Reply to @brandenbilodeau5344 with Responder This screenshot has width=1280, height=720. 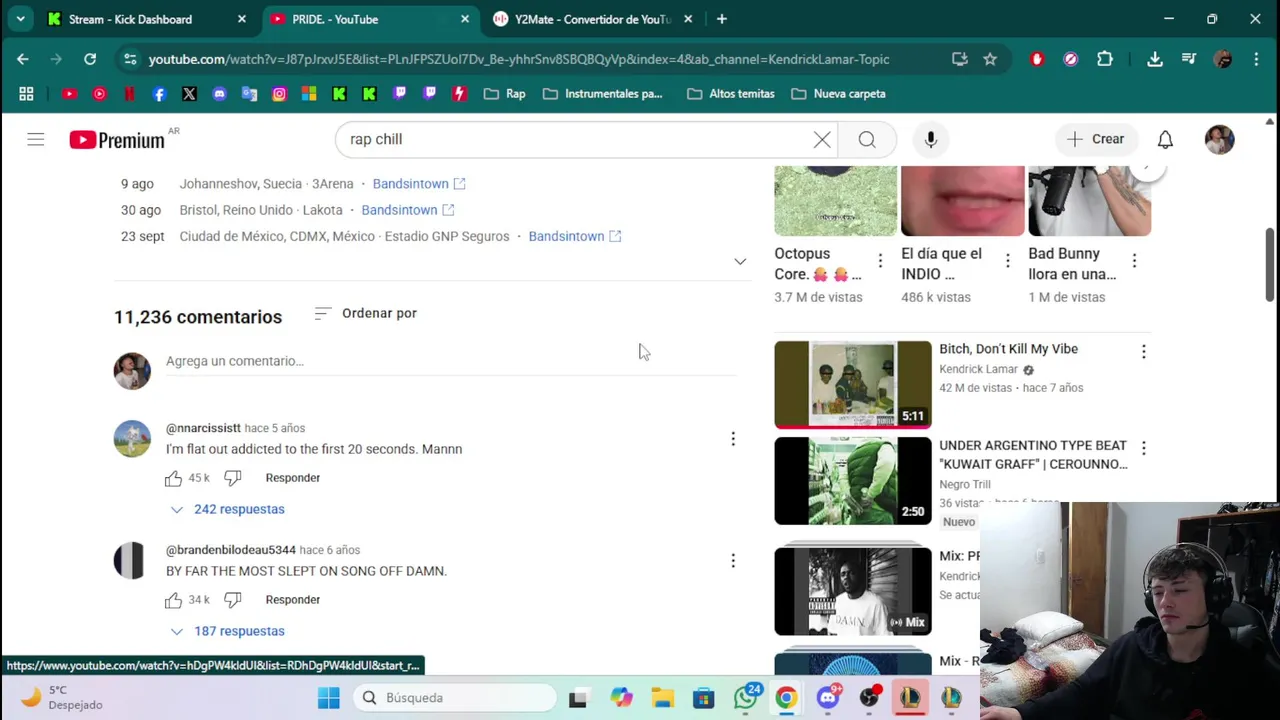tap(293, 600)
